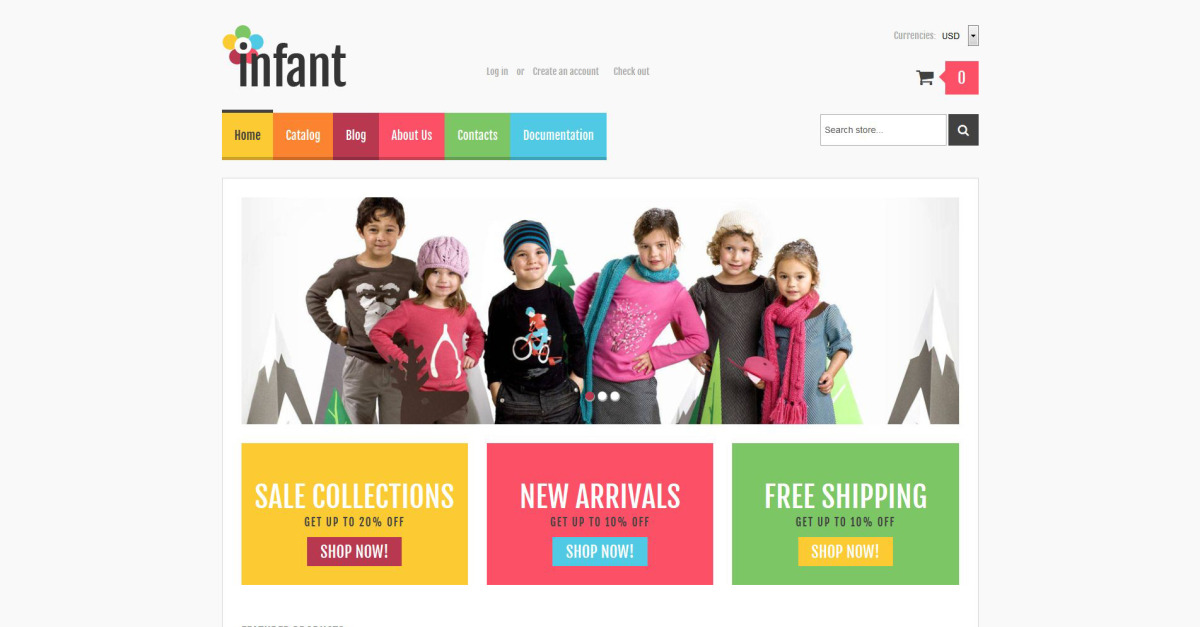Click Shop Now under New Arrivals
The height and width of the screenshot is (627, 1200).
(x=600, y=551)
